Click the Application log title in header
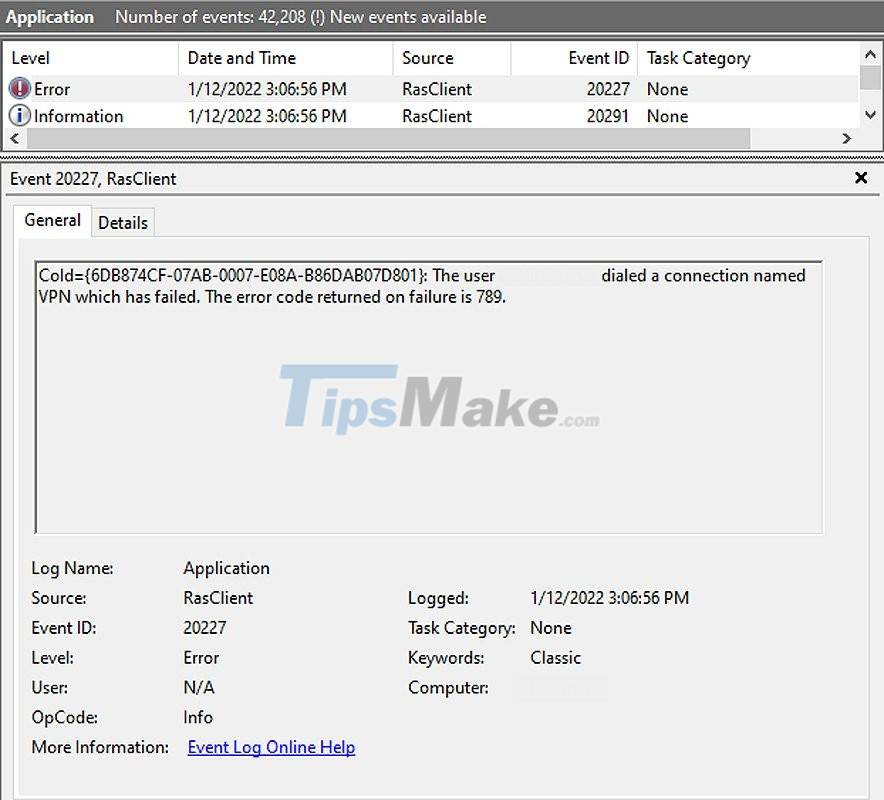Image resolution: width=884 pixels, height=800 pixels. tap(50, 17)
